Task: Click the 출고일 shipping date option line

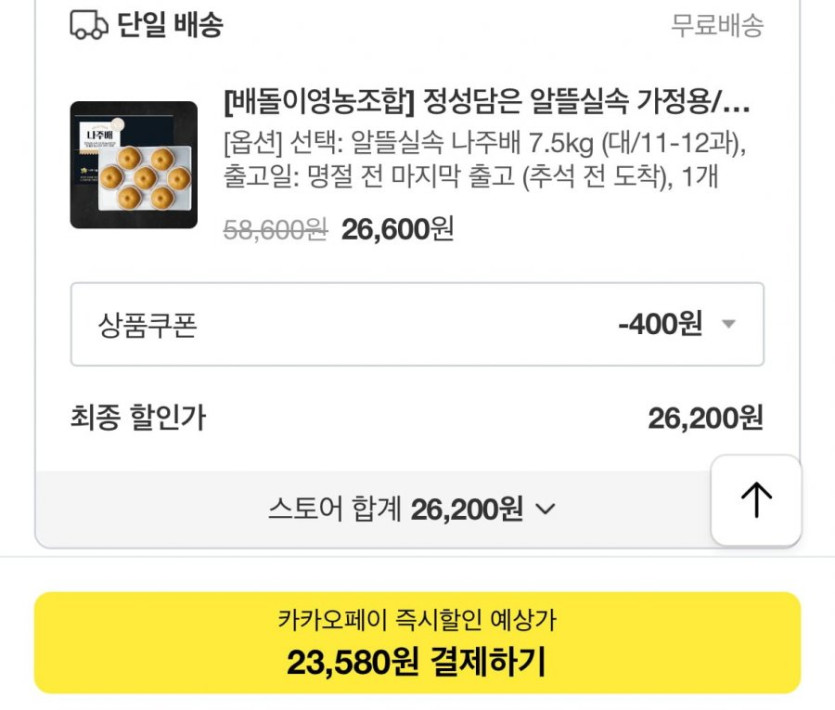Action: [x=471, y=176]
